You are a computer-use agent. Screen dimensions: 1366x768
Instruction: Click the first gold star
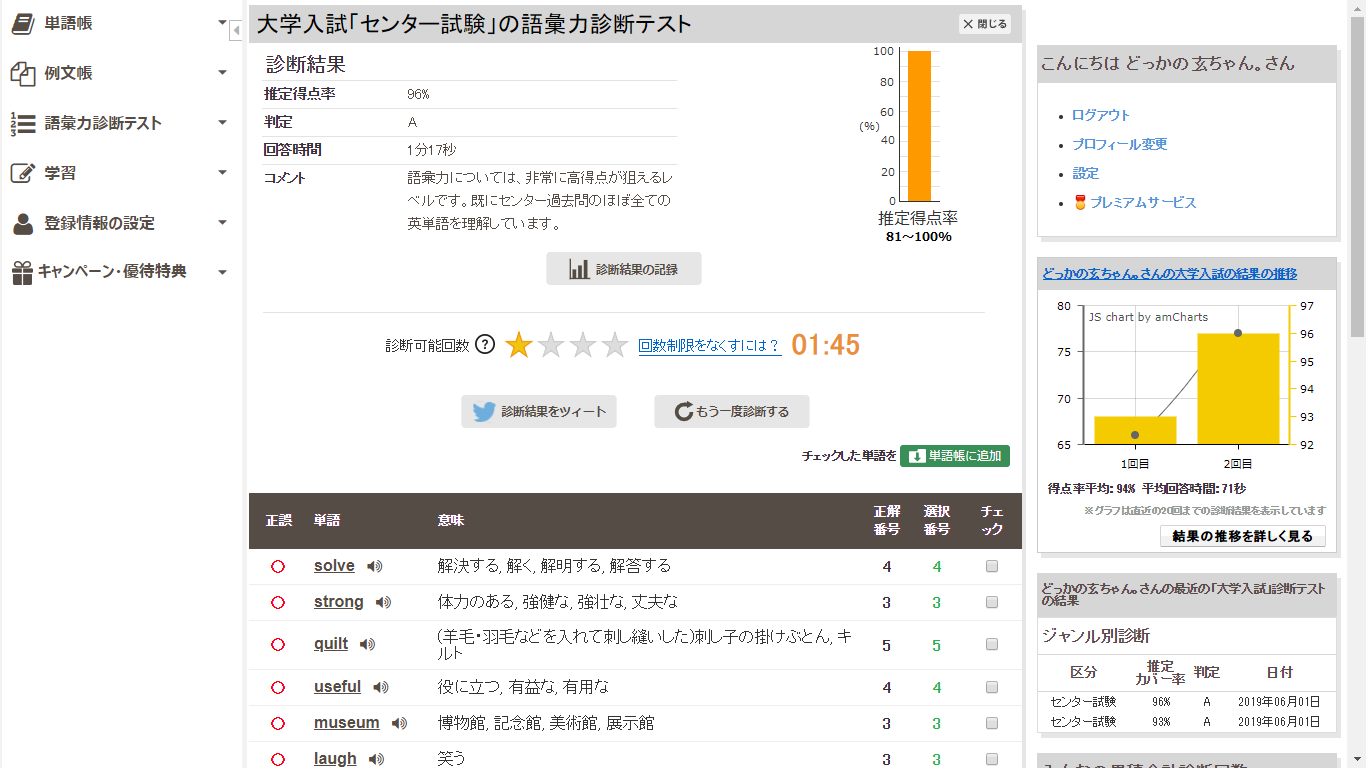(x=518, y=345)
